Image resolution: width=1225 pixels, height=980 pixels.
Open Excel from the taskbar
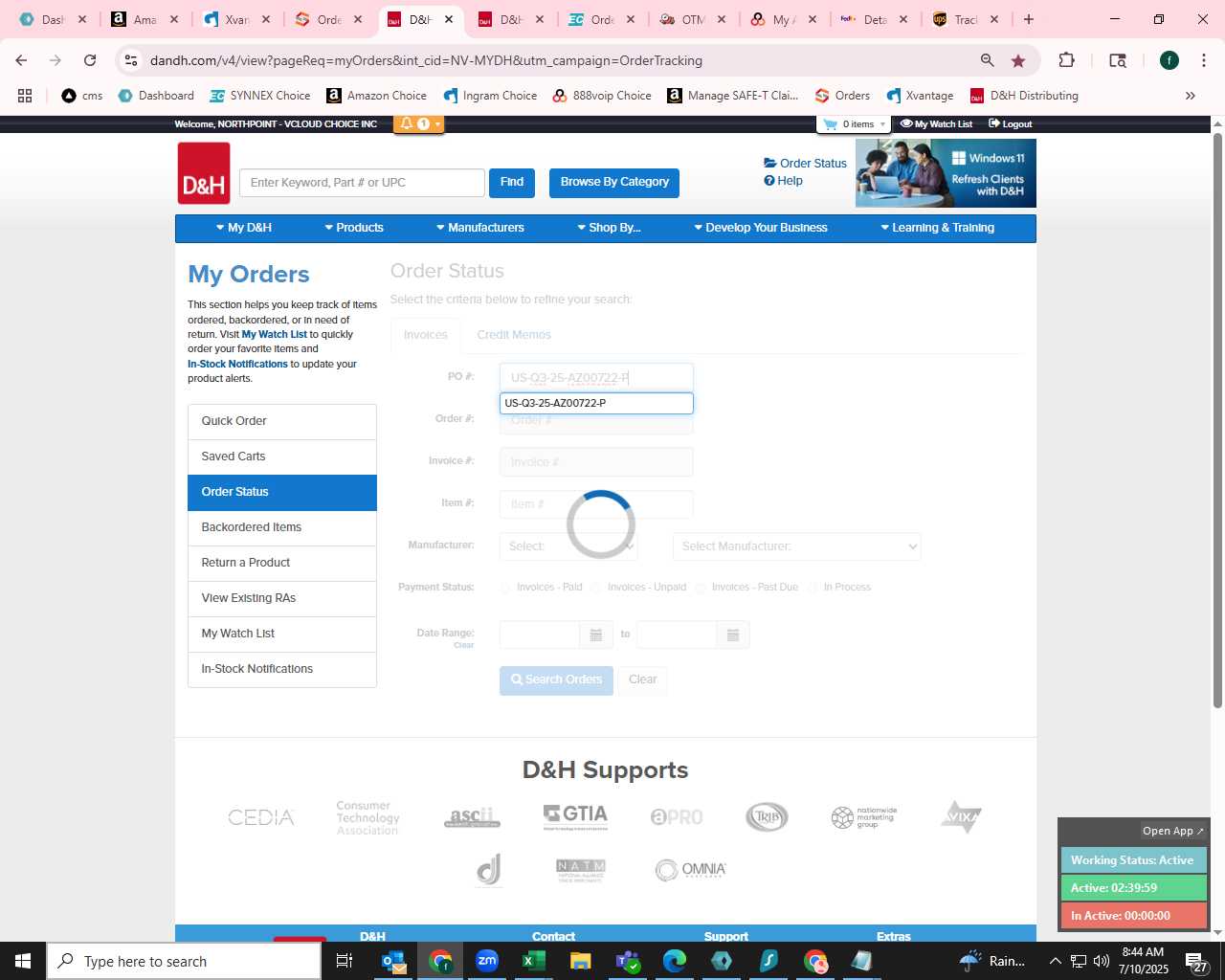tap(533, 961)
